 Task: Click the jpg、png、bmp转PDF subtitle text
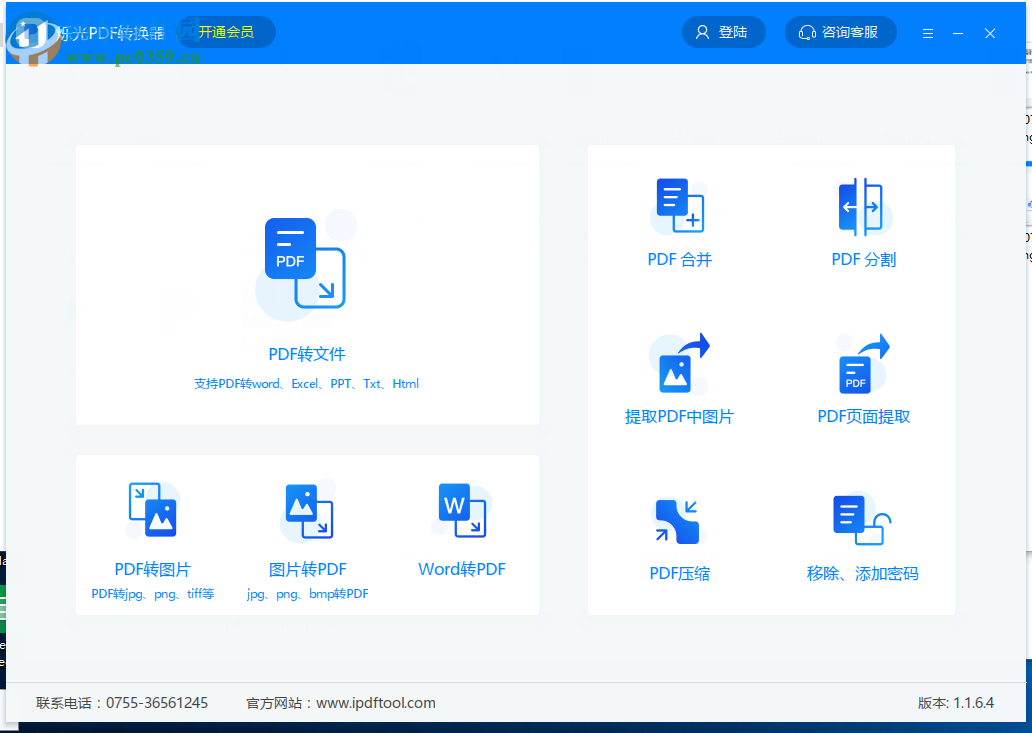pos(307,593)
